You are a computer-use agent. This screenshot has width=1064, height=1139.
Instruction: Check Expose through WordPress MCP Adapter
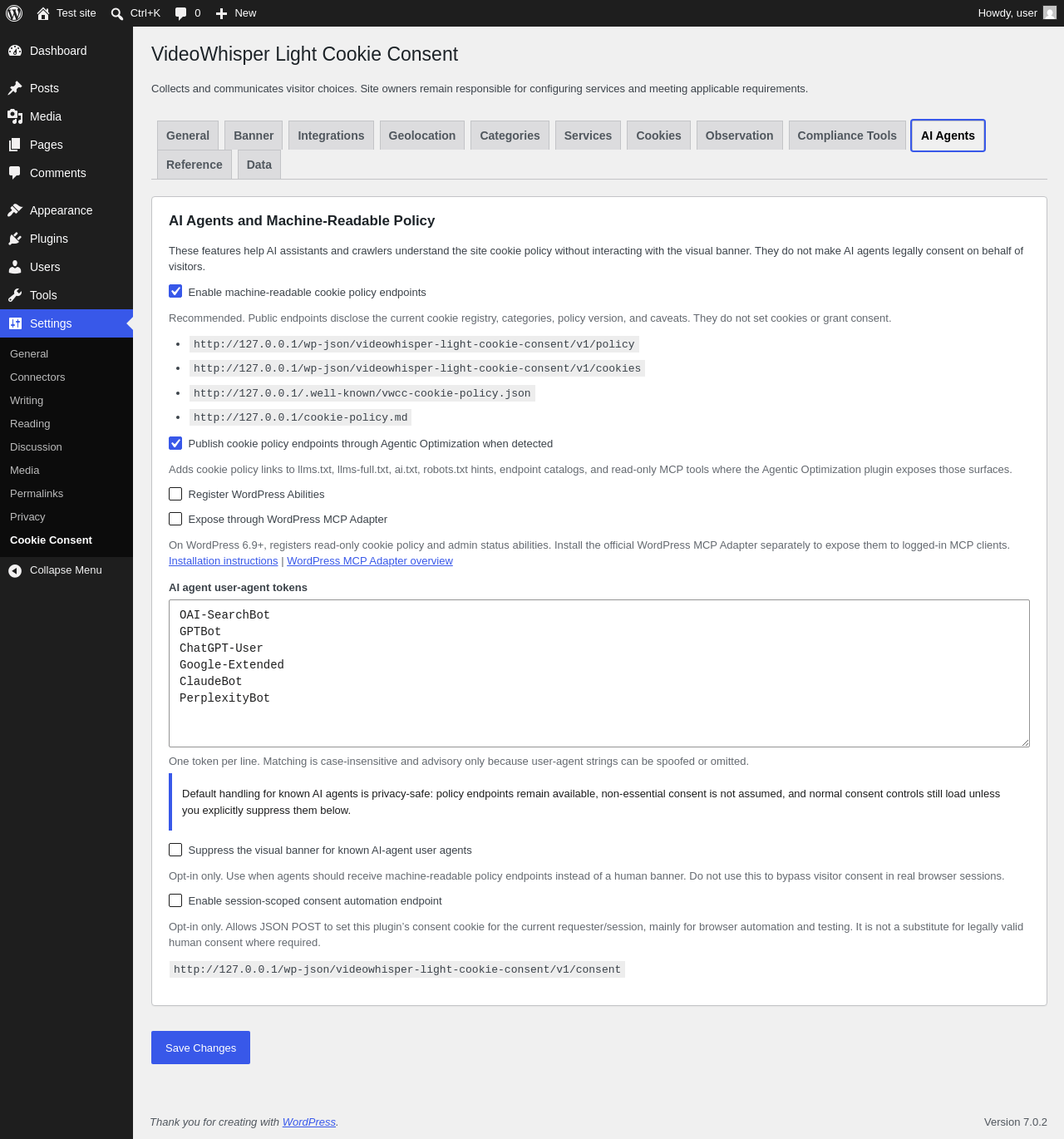(x=175, y=519)
